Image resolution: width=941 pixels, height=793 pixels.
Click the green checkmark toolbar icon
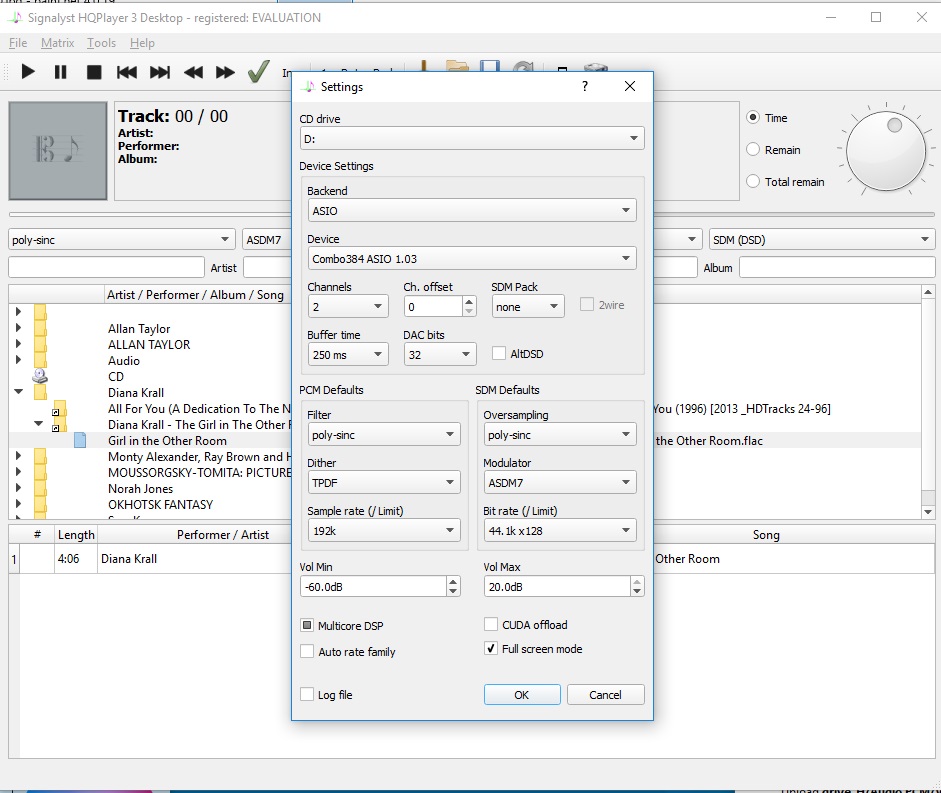[259, 71]
